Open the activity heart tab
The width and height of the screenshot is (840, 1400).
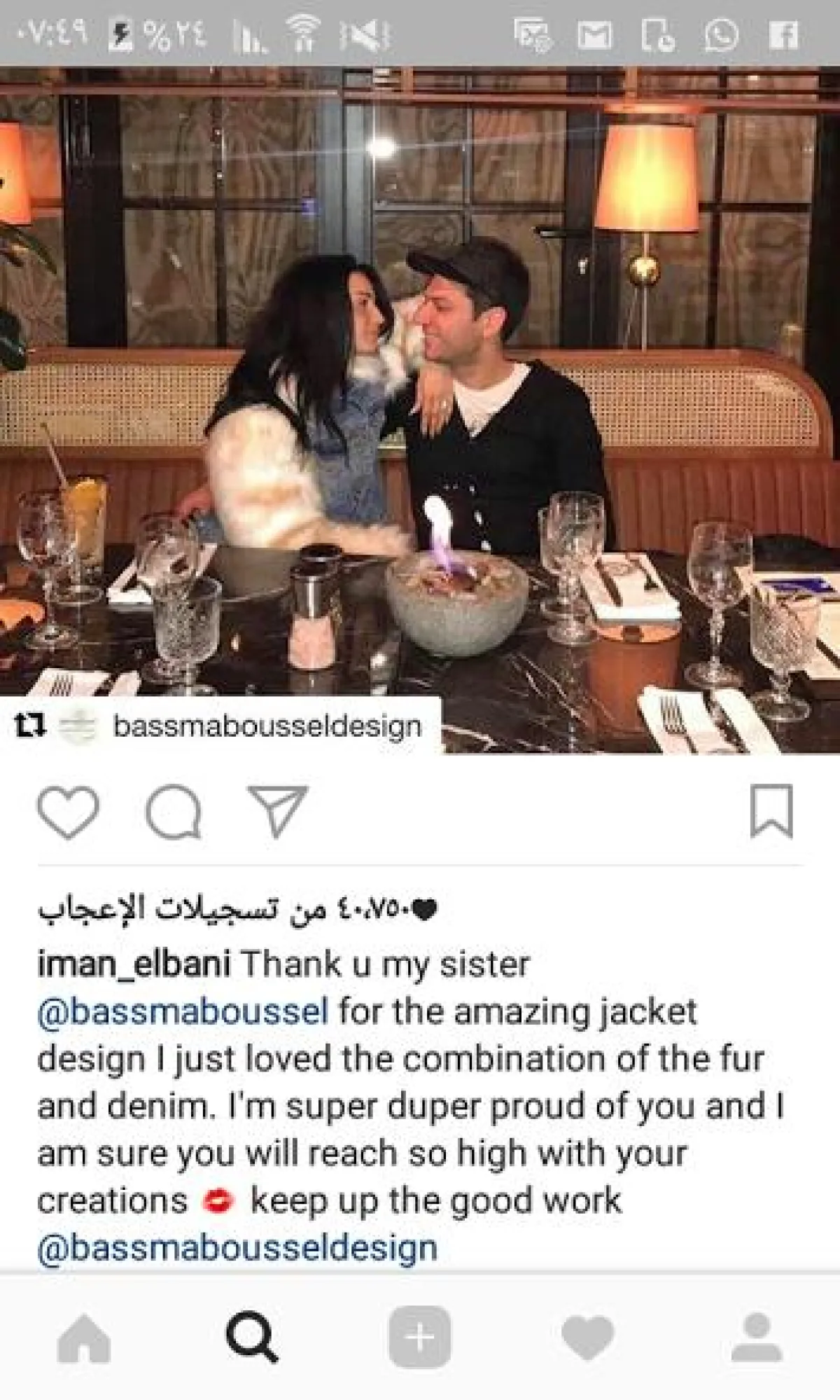pos(588,1337)
